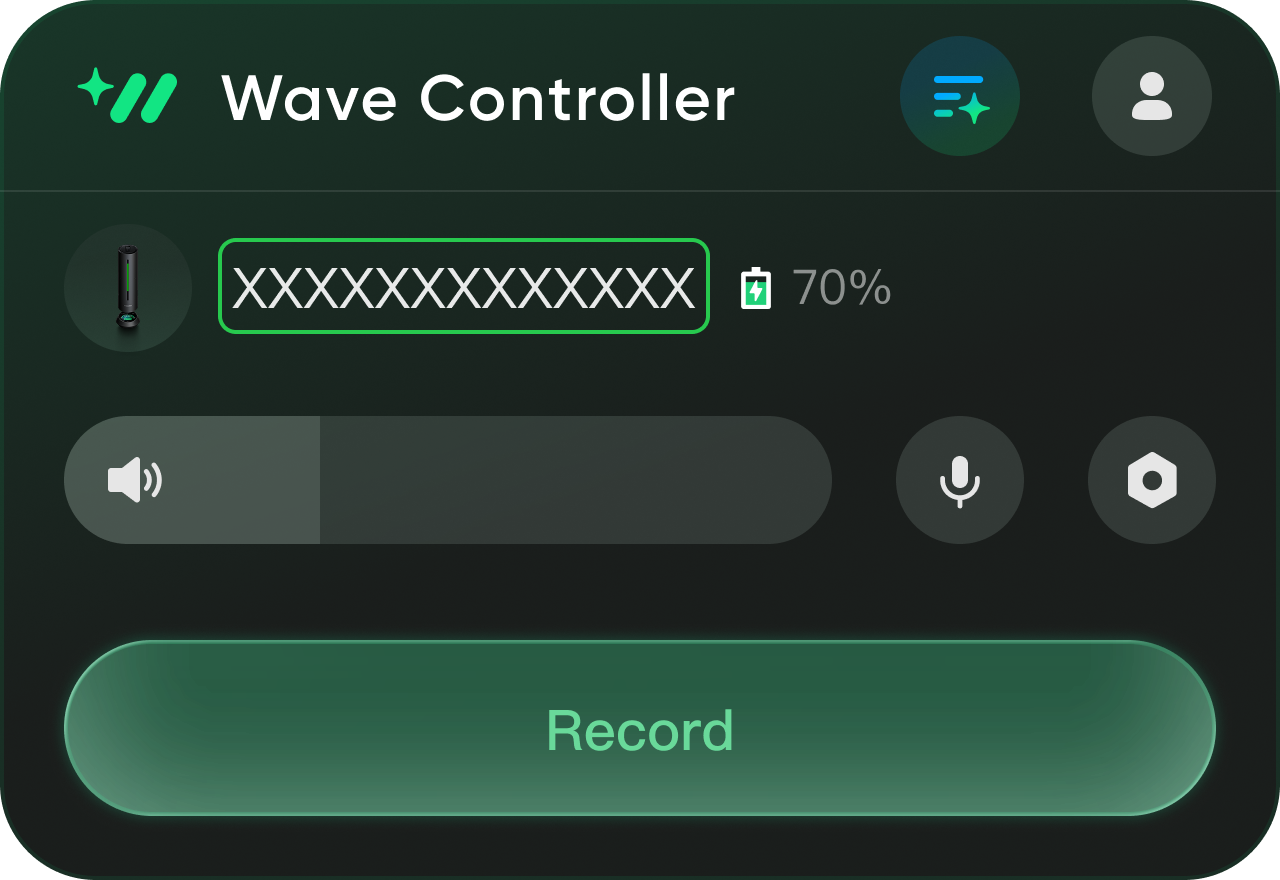Click the green-outlined XXXXXXXXXXXXX name box

464,286
